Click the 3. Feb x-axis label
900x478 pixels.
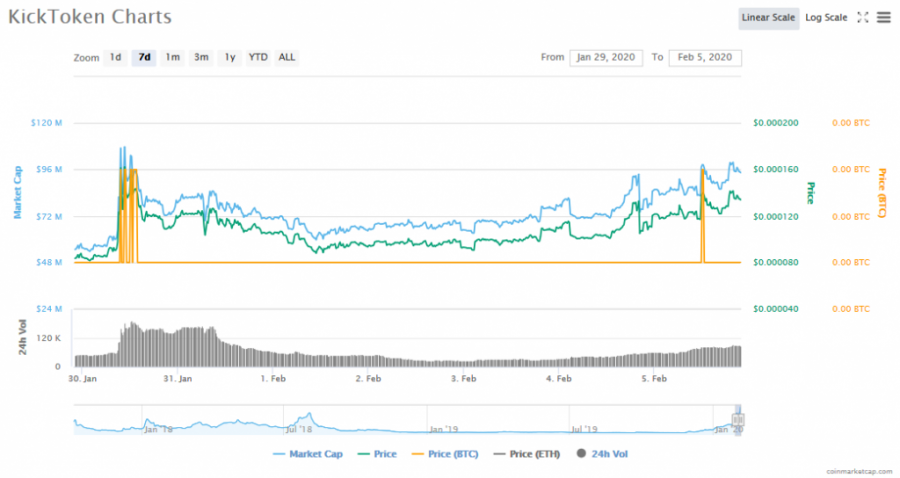[464, 379]
